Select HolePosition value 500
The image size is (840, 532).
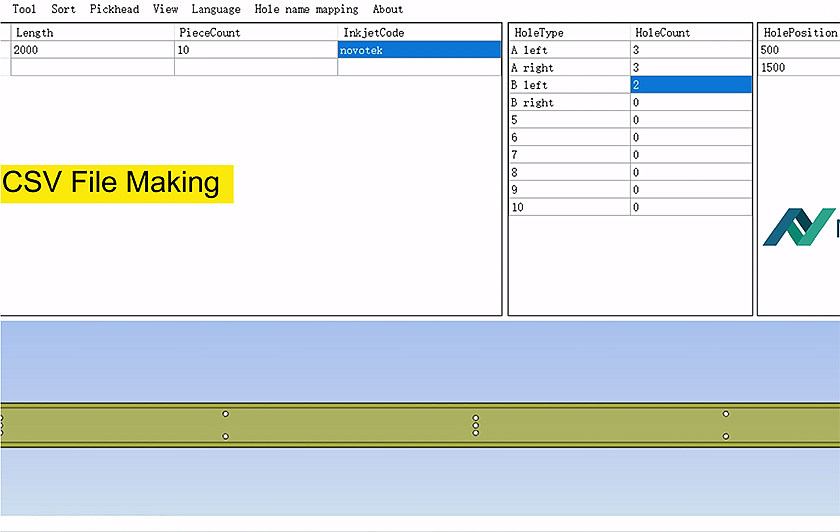click(799, 50)
